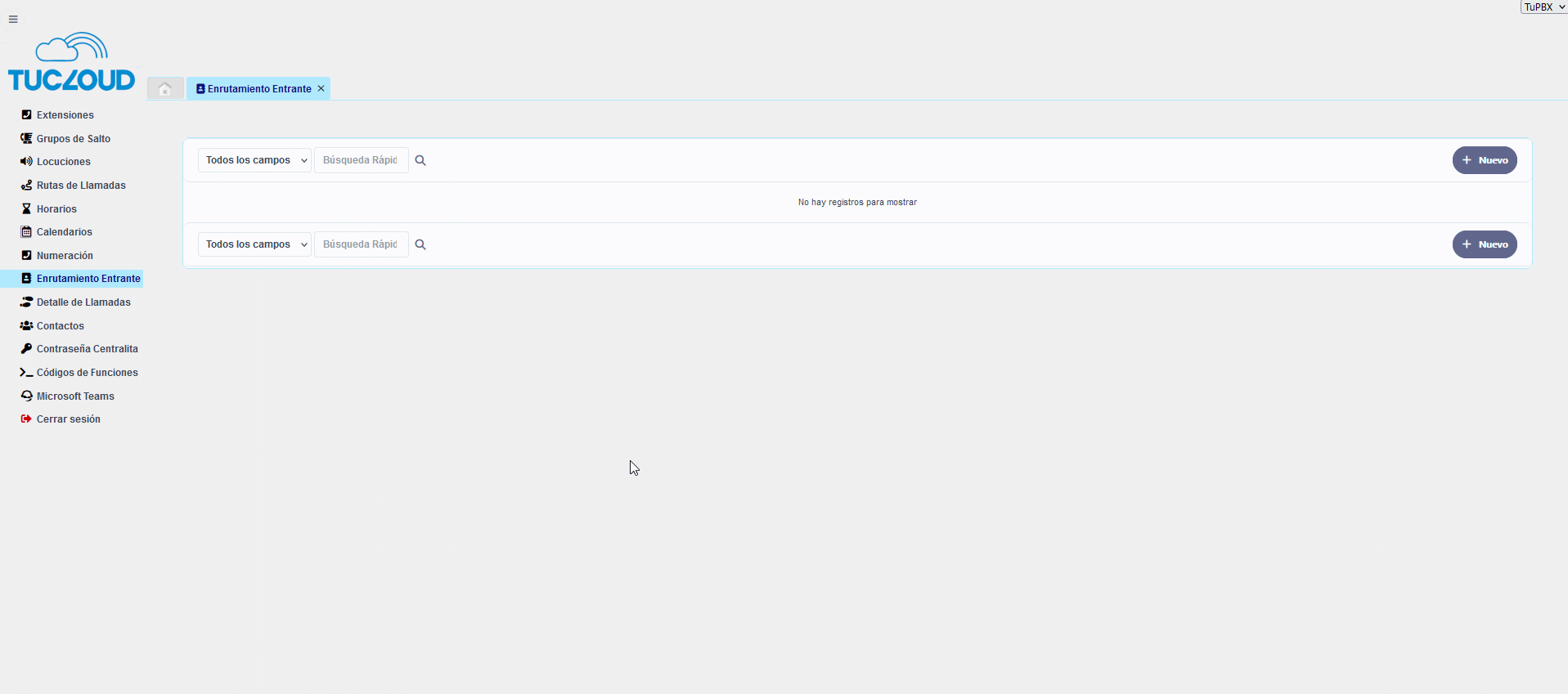Viewport: 1568px width, 694px height.
Task: Open Grupos de Salto menu item
Action: click(73, 139)
